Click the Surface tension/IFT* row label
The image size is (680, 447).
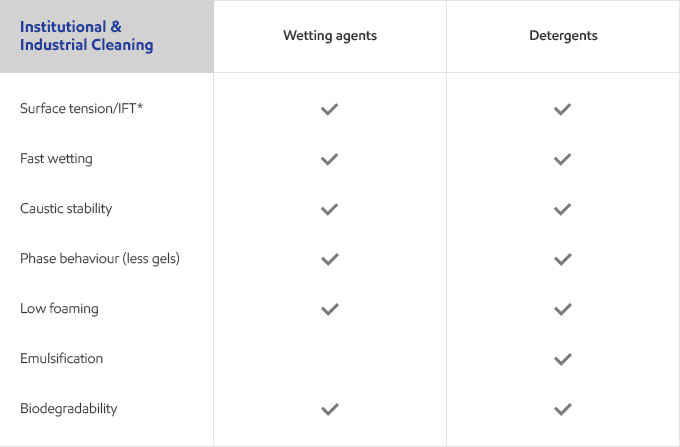pos(82,108)
